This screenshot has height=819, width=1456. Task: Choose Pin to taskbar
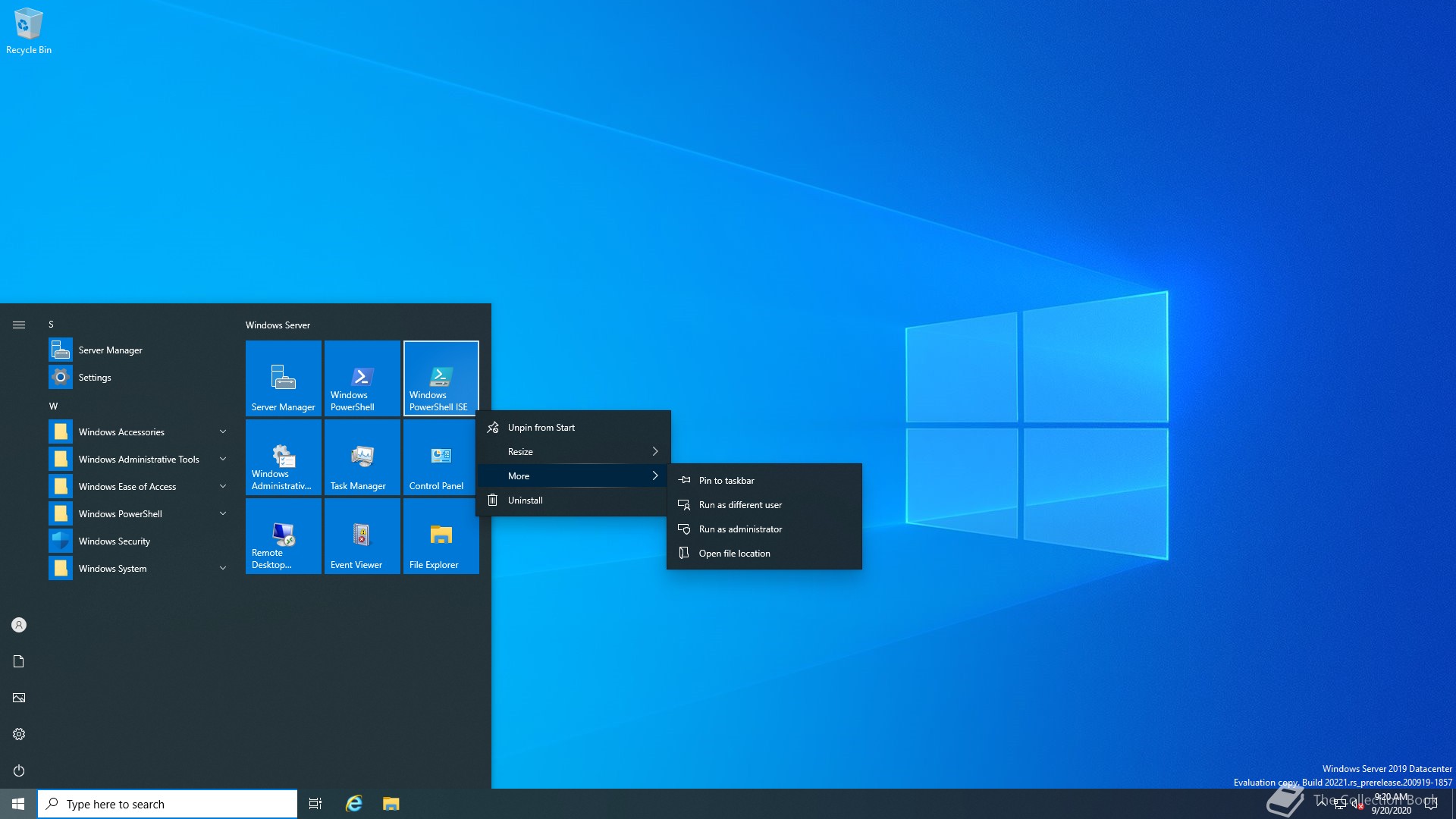[x=726, y=481]
